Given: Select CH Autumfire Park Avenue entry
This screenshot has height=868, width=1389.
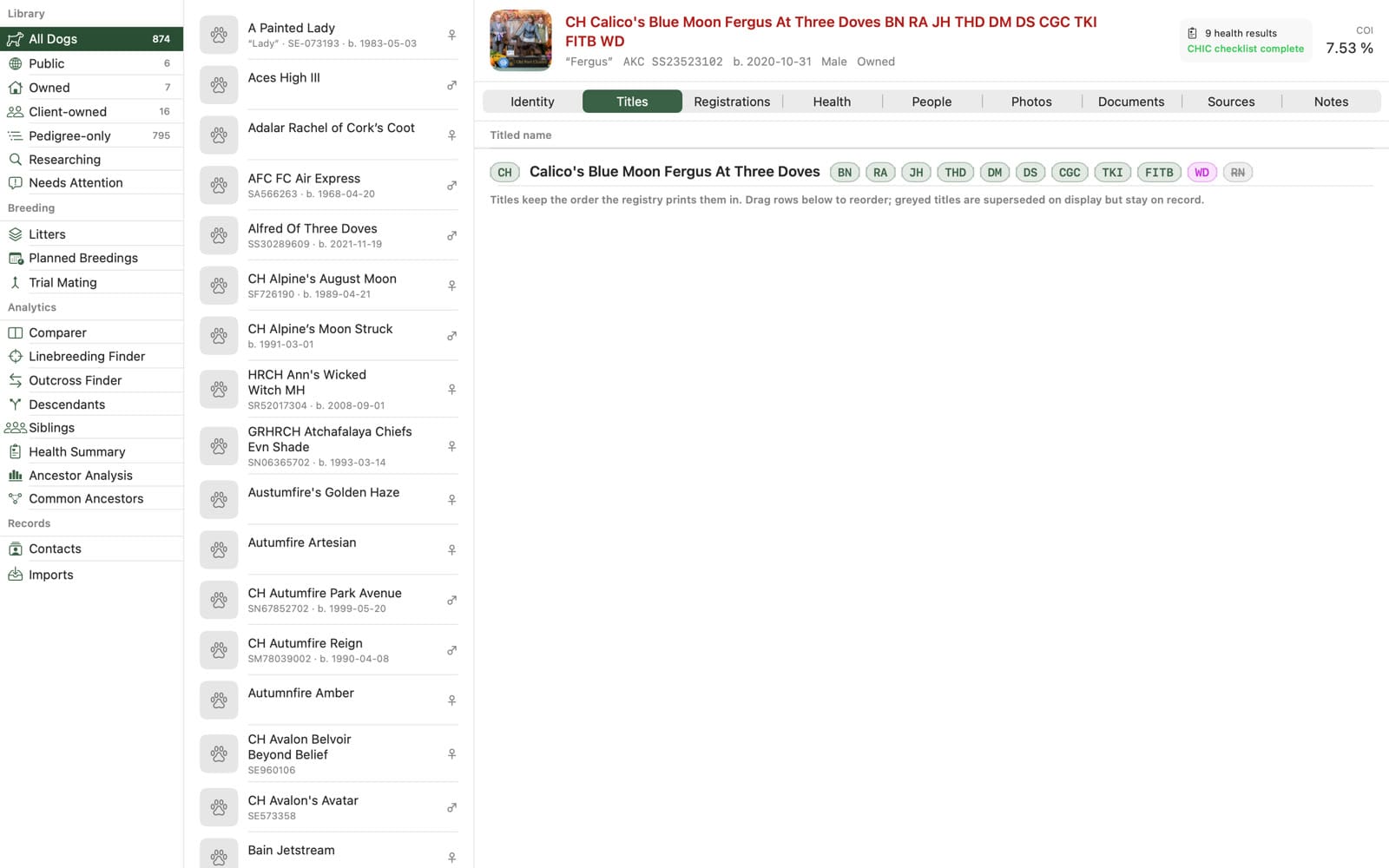Looking at the screenshot, I should tap(329, 600).
